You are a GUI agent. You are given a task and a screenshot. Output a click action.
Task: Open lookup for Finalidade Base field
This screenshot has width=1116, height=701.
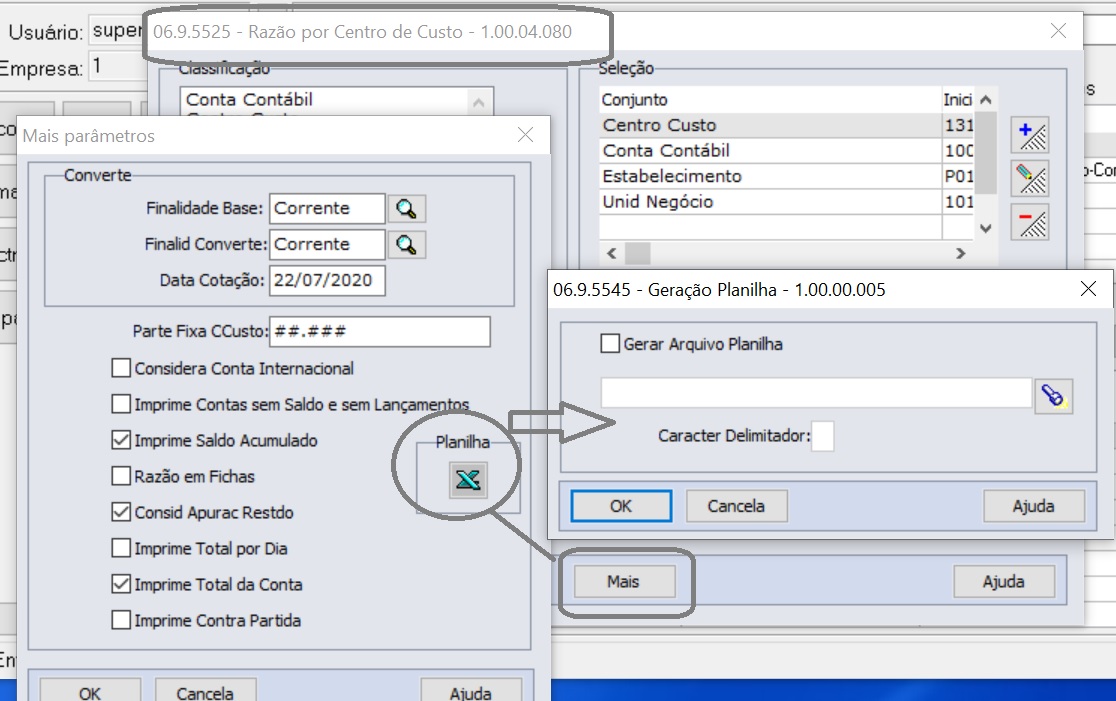tap(406, 209)
